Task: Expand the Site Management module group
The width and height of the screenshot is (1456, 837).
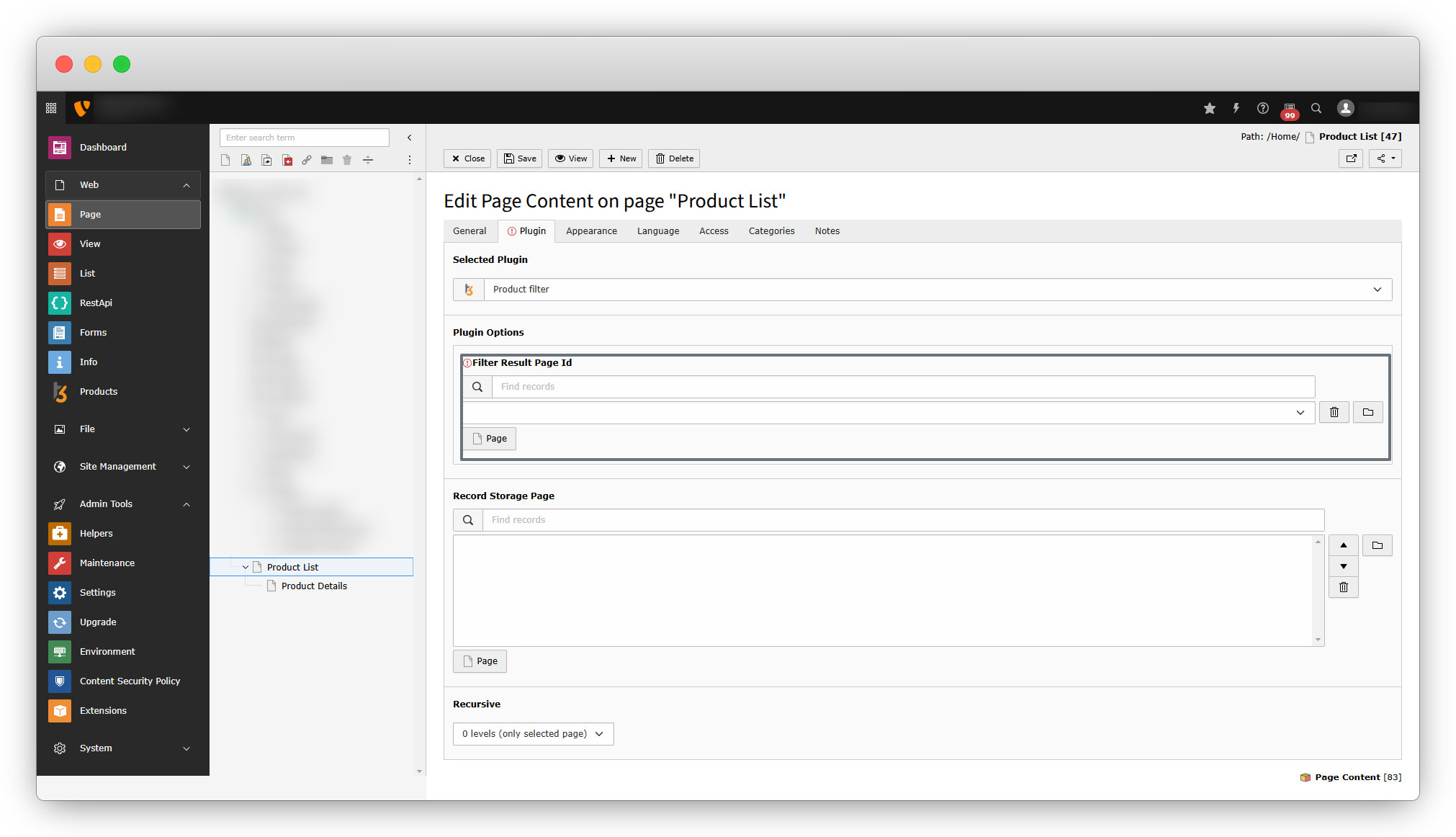Action: point(187,467)
